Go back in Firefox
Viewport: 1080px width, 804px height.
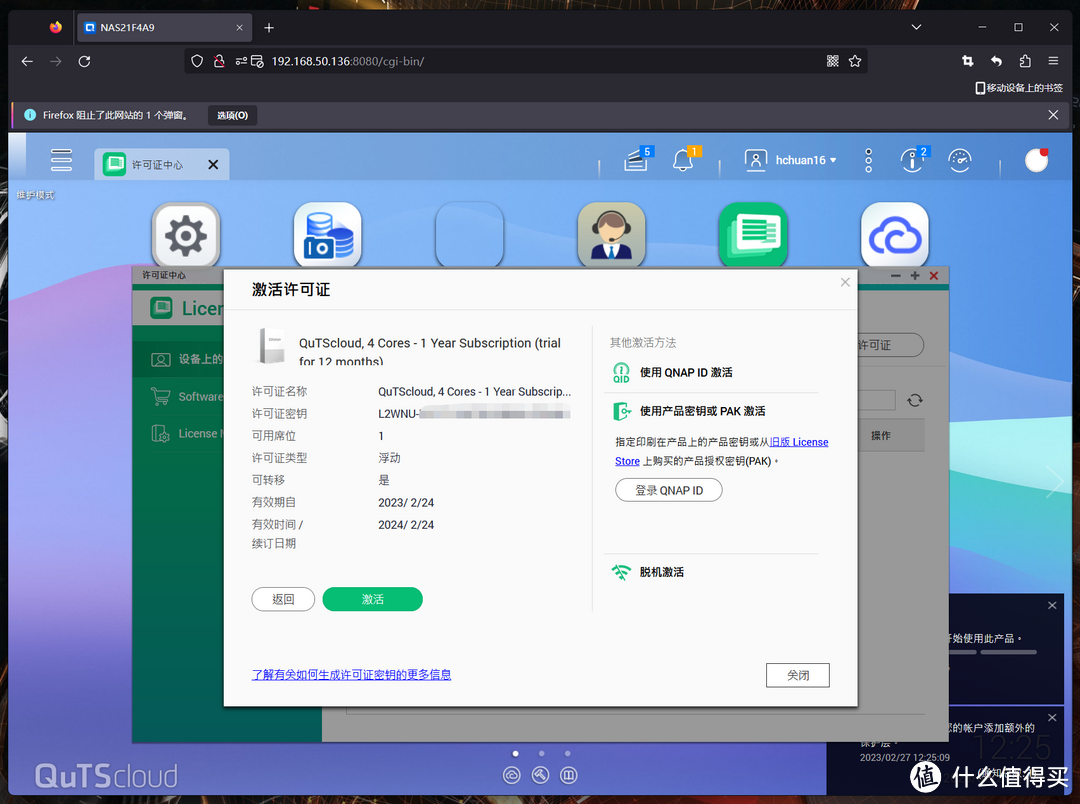click(27, 61)
